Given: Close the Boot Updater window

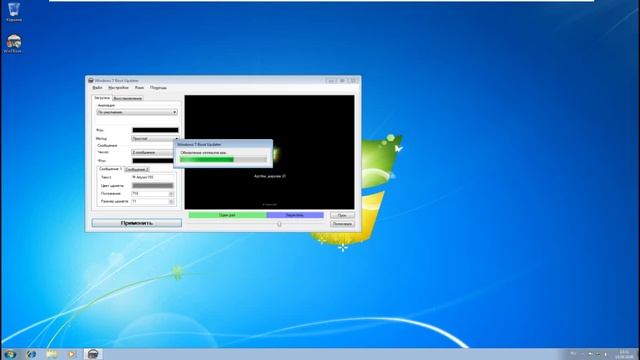Looking at the screenshot, I should coord(353,80).
